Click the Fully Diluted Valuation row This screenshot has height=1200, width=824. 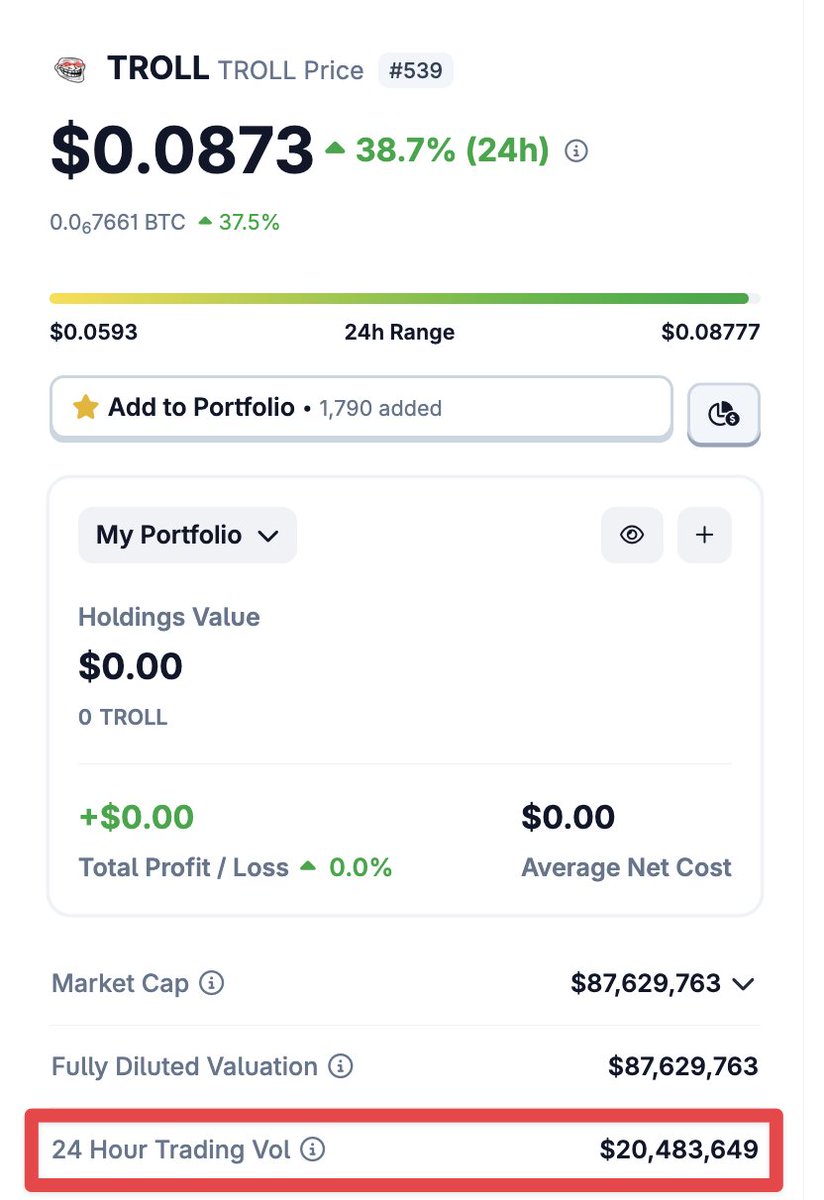point(405,1067)
